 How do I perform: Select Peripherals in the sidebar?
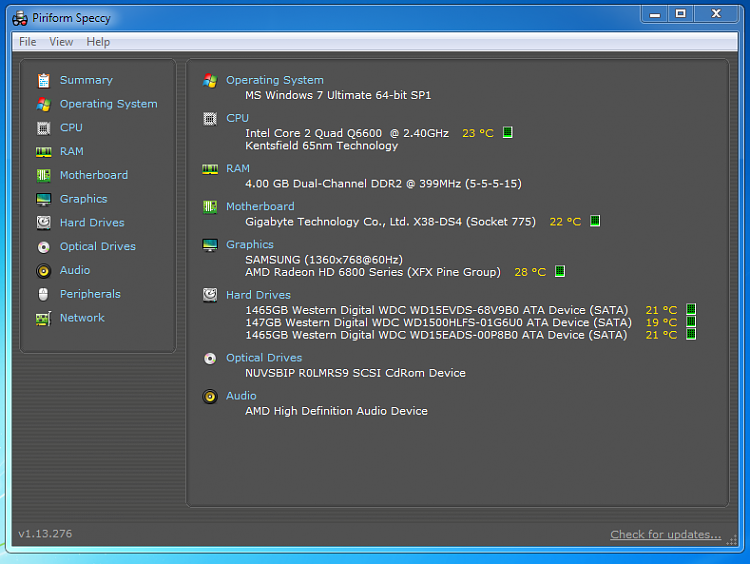pos(90,294)
